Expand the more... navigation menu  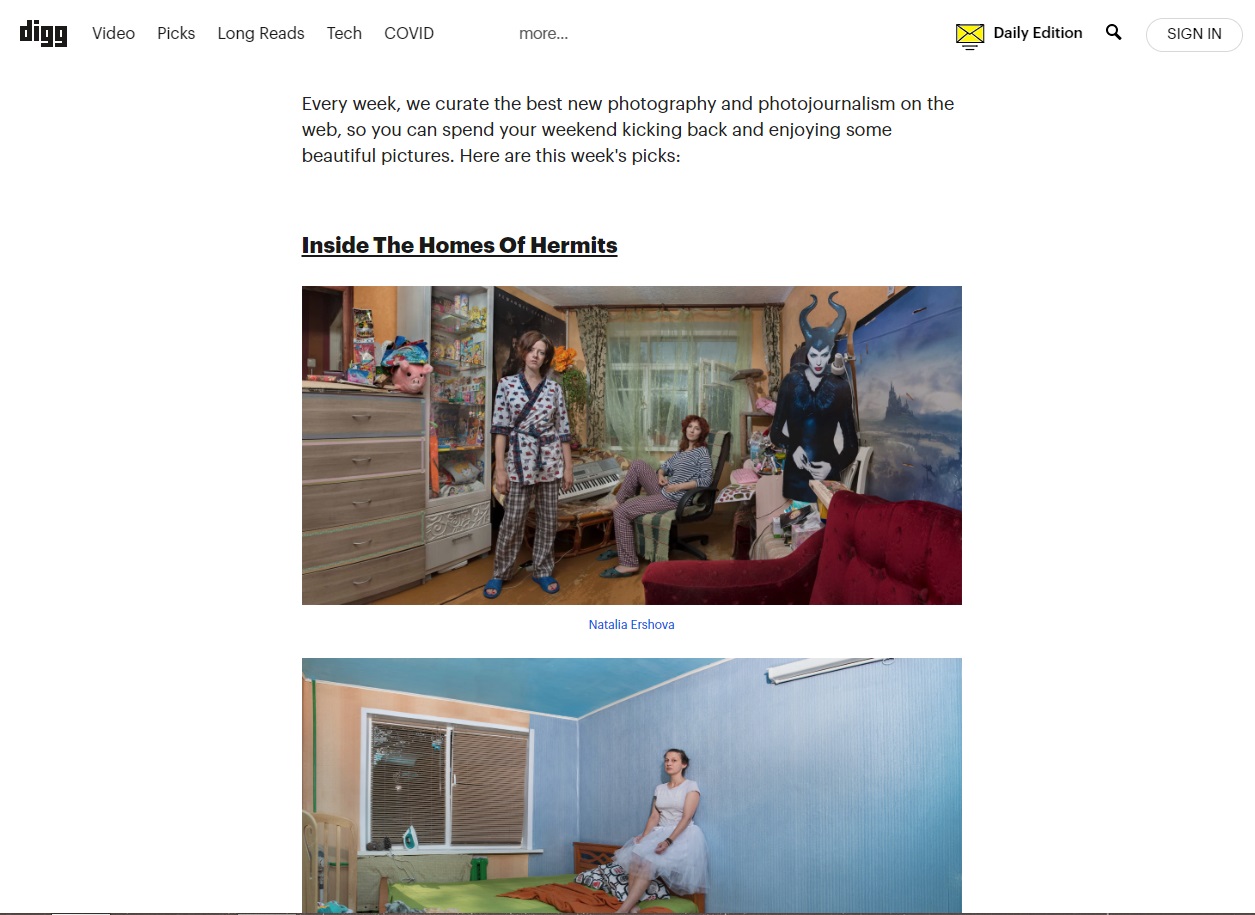click(543, 33)
